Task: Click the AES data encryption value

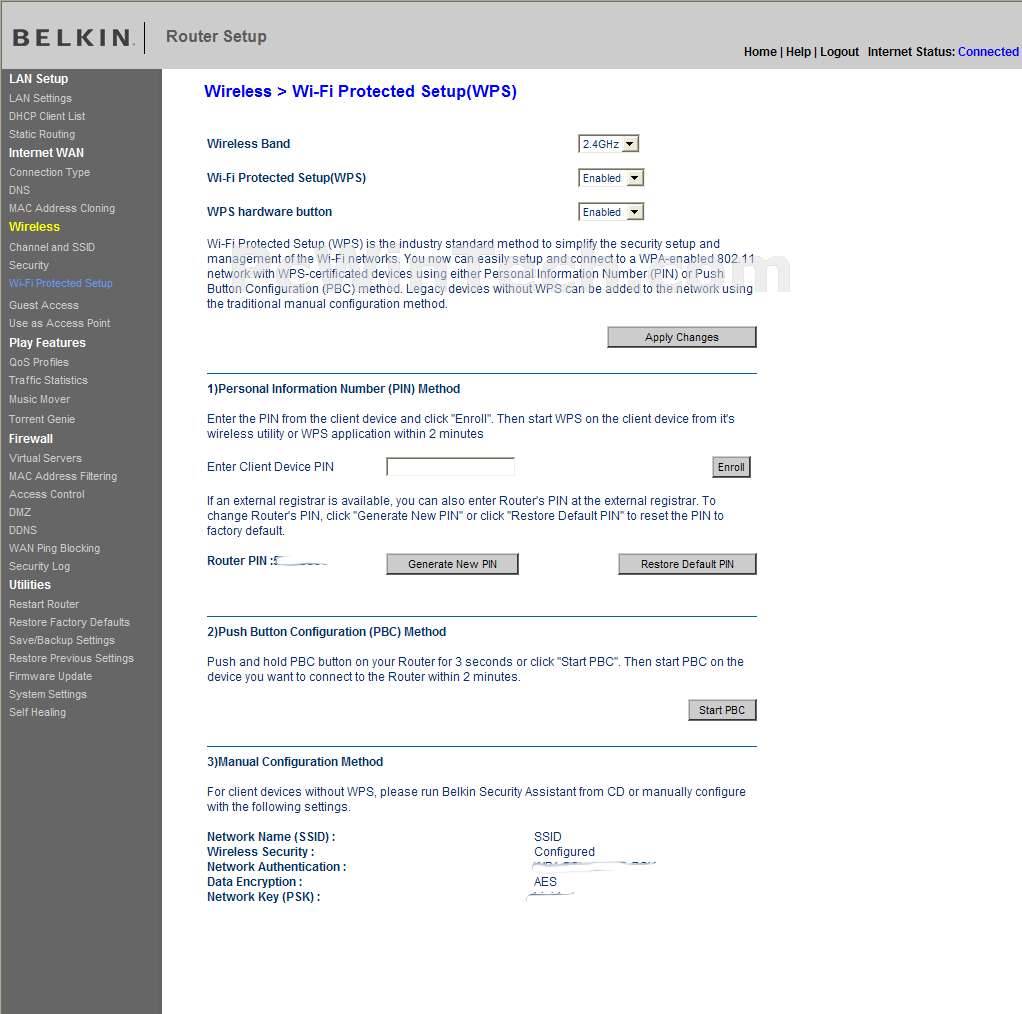Action: [x=546, y=882]
